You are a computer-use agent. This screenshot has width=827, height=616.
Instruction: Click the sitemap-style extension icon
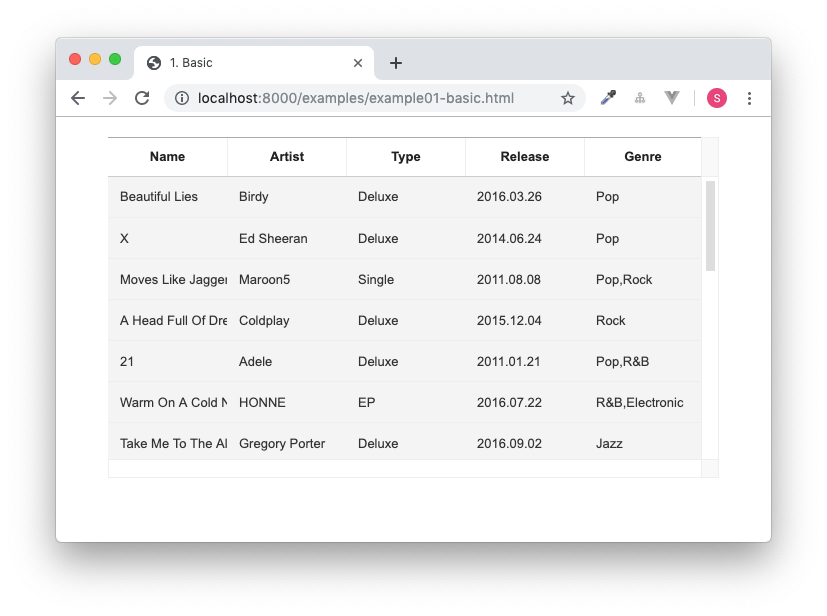click(640, 98)
